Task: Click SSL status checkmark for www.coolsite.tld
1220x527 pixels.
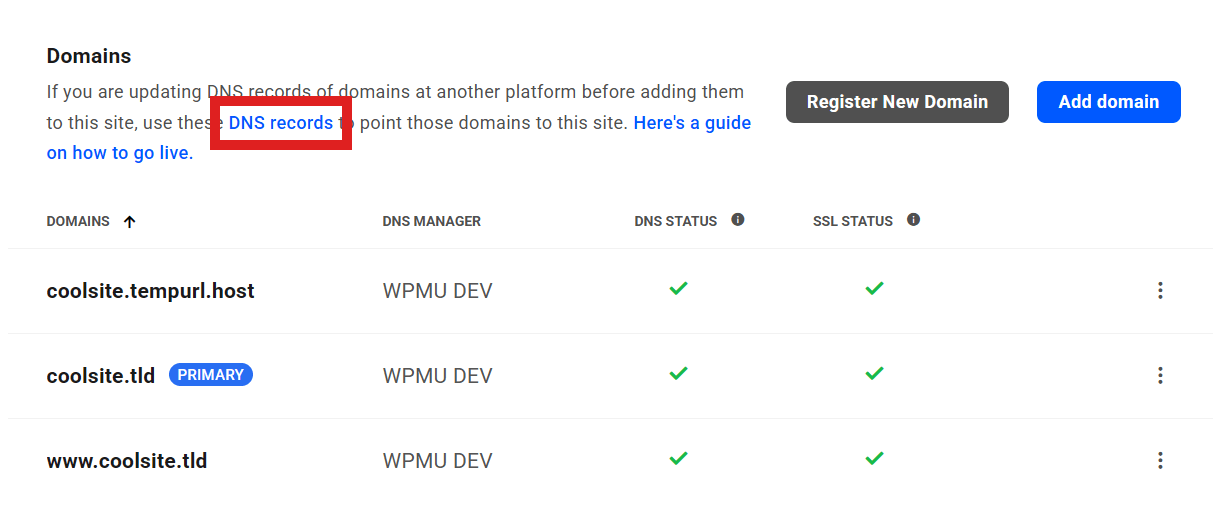Action: pyautogui.click(x=874, y=459)
